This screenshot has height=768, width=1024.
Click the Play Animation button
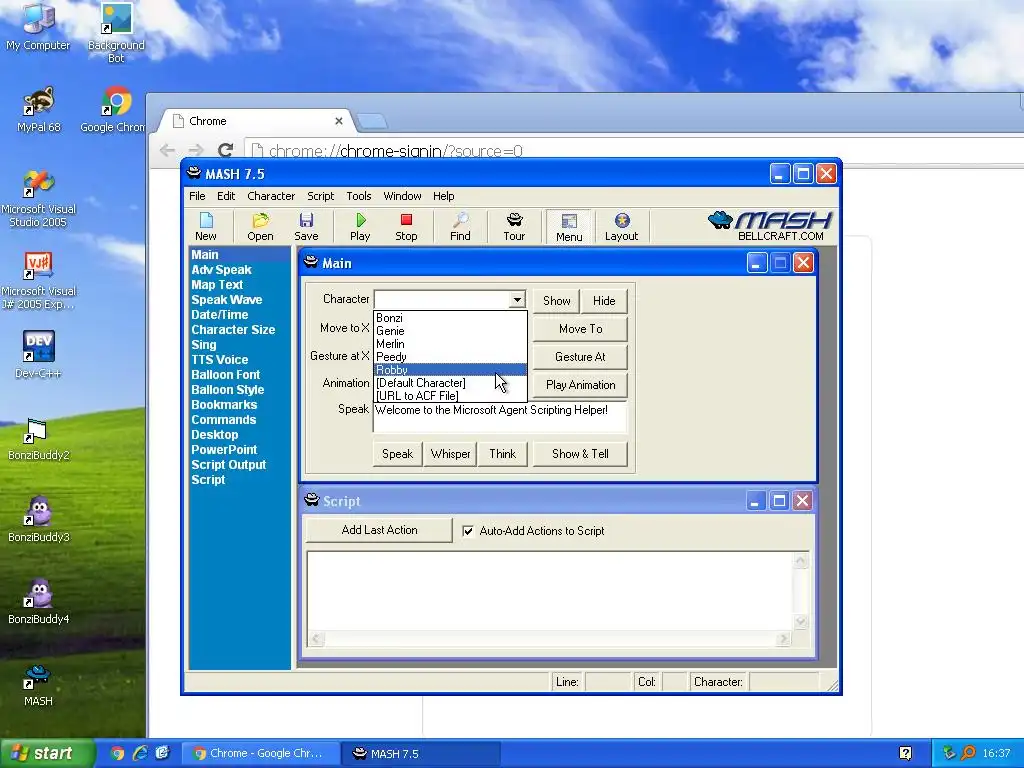(x=581, y=385)
